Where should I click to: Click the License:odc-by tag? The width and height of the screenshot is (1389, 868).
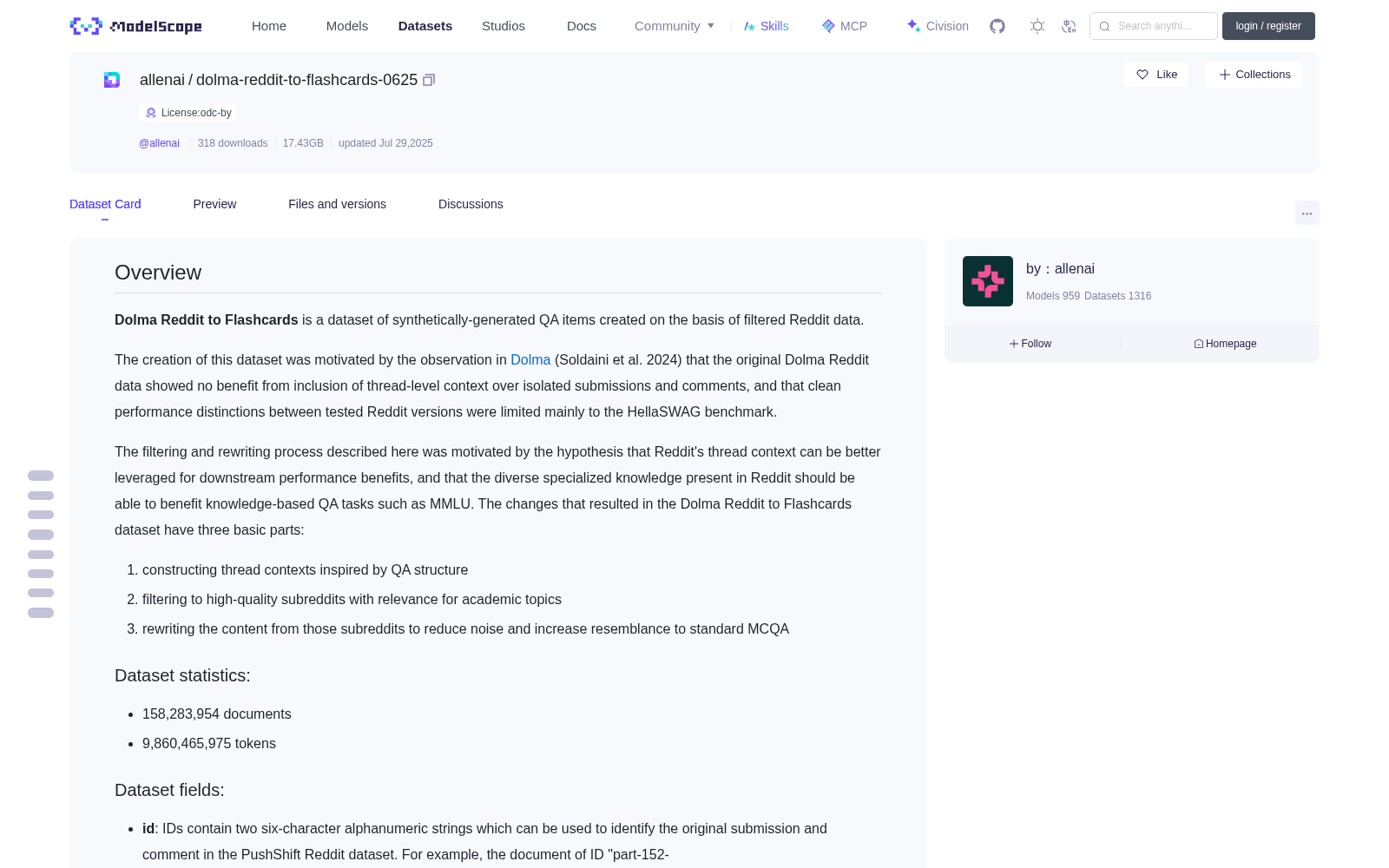coord(188,113)
